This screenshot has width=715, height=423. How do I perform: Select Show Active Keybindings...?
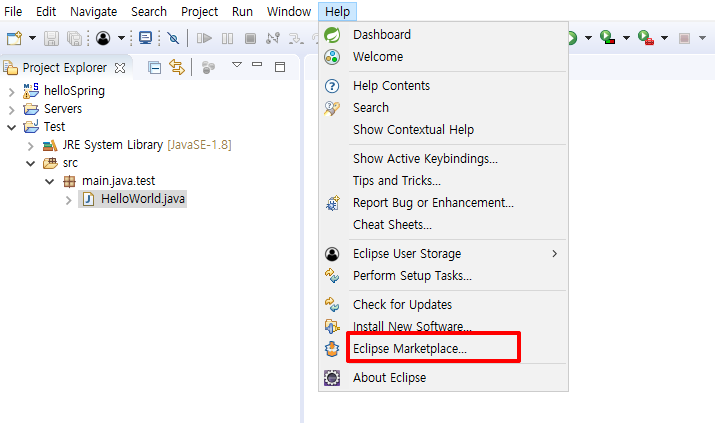tap(443, 159)
